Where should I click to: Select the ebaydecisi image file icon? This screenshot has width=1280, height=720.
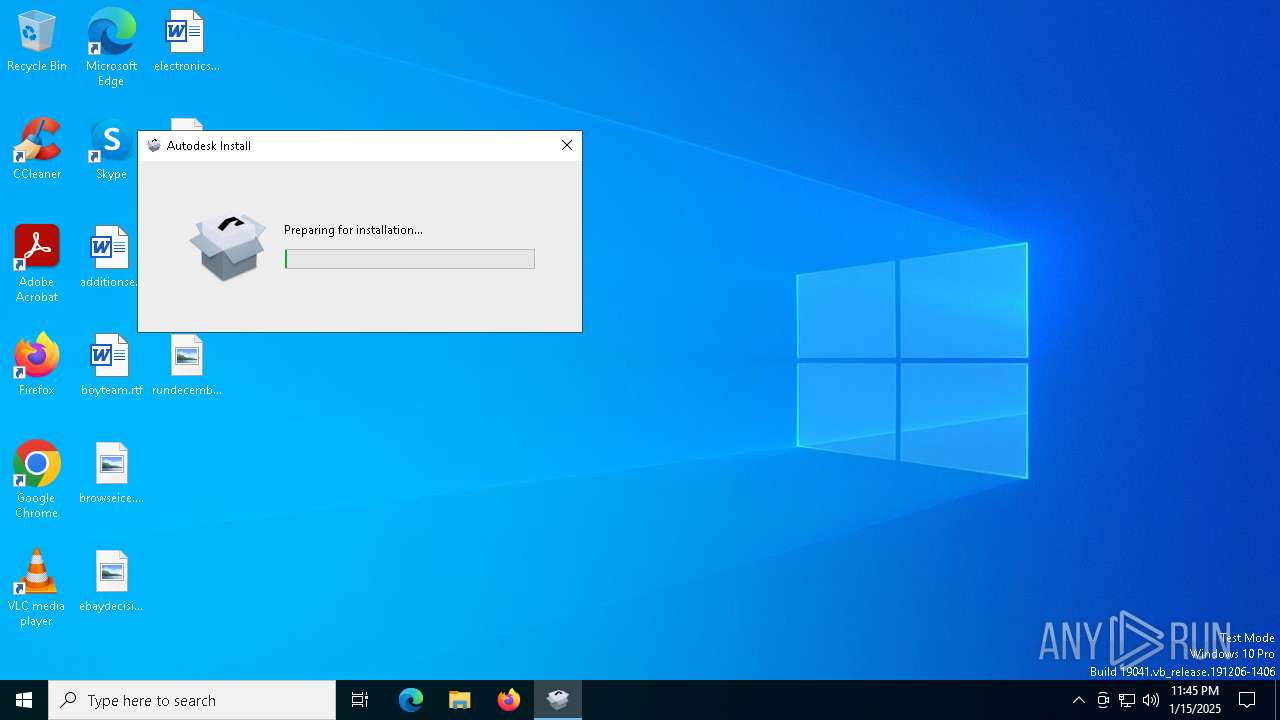click(111, 581)
